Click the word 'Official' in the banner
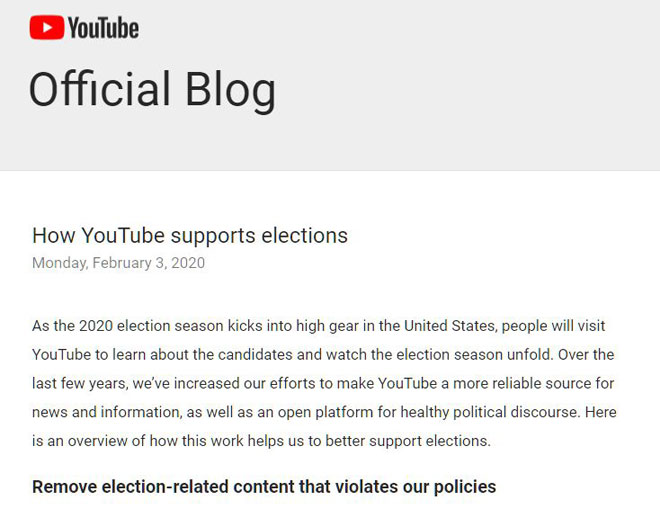This screenshot has height=509, width=660. (100, 89)
